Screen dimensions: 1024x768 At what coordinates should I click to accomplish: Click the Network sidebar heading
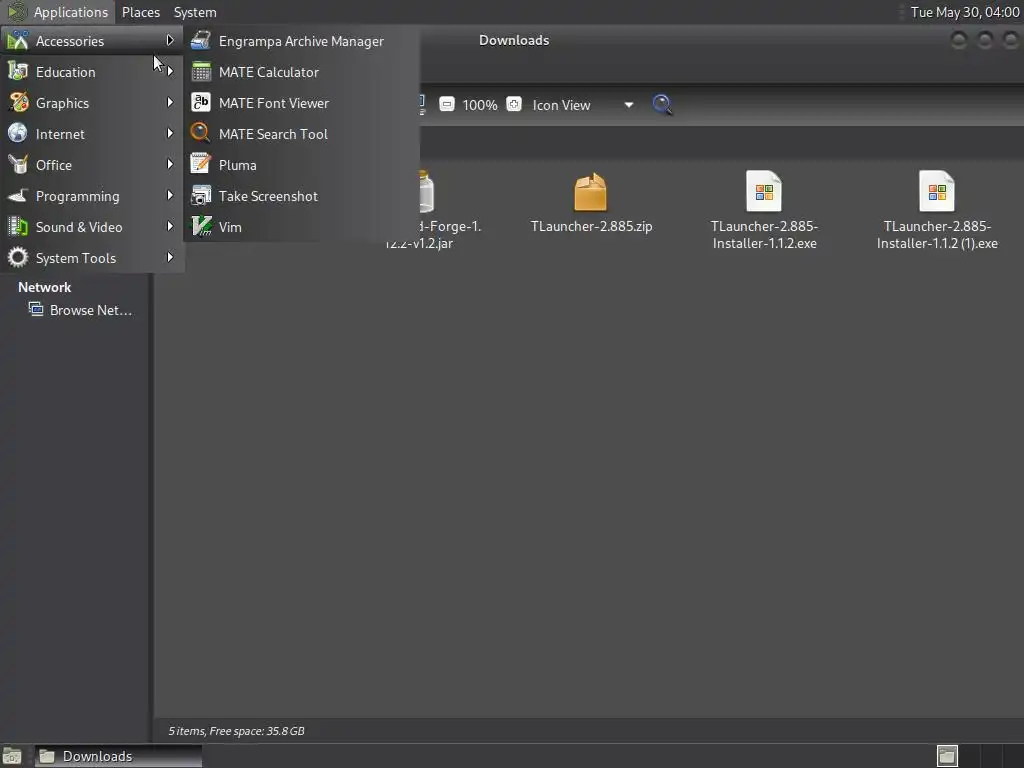click(44, 287)
